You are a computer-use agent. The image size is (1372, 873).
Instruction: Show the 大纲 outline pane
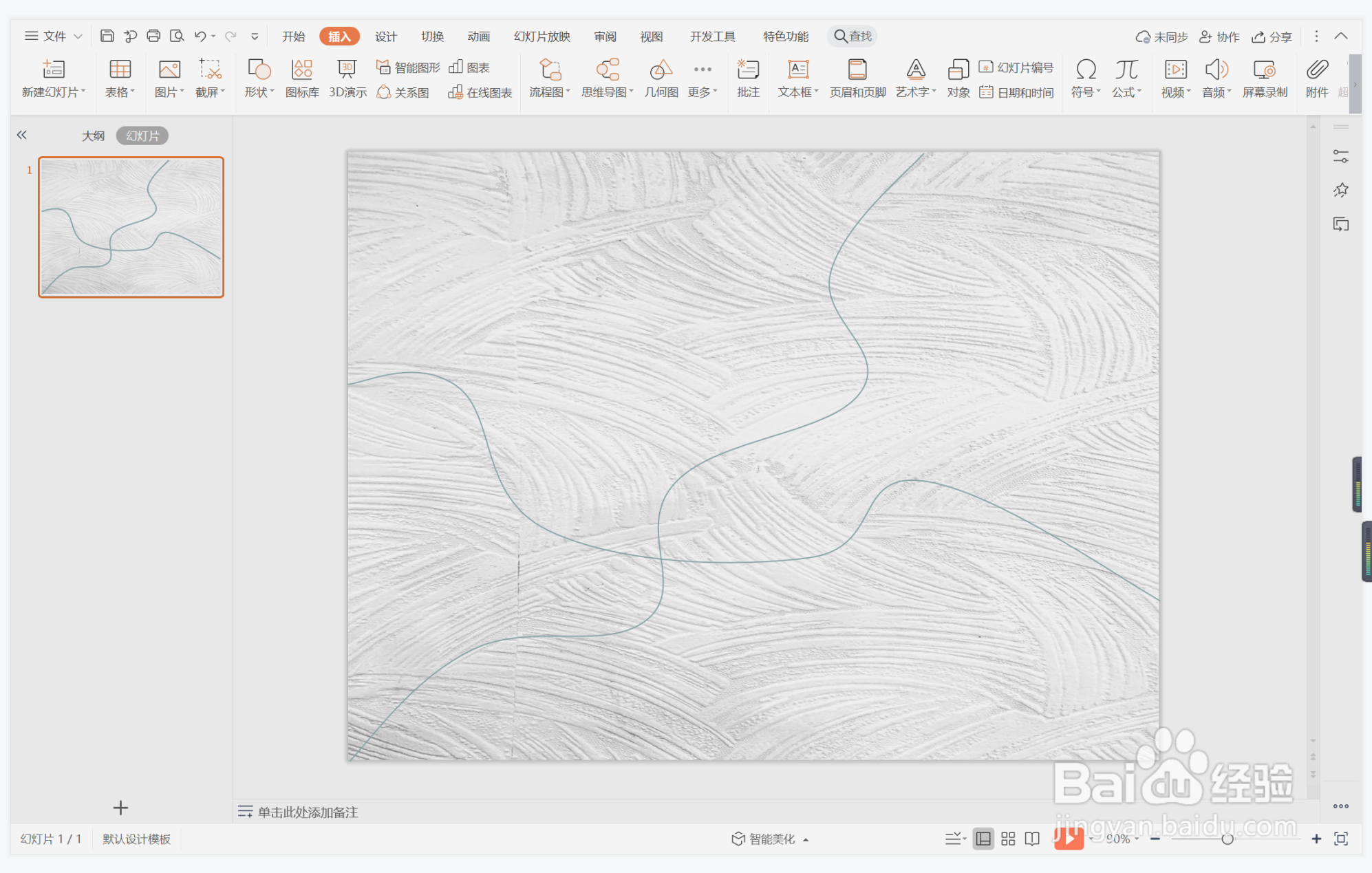[94, 136]
